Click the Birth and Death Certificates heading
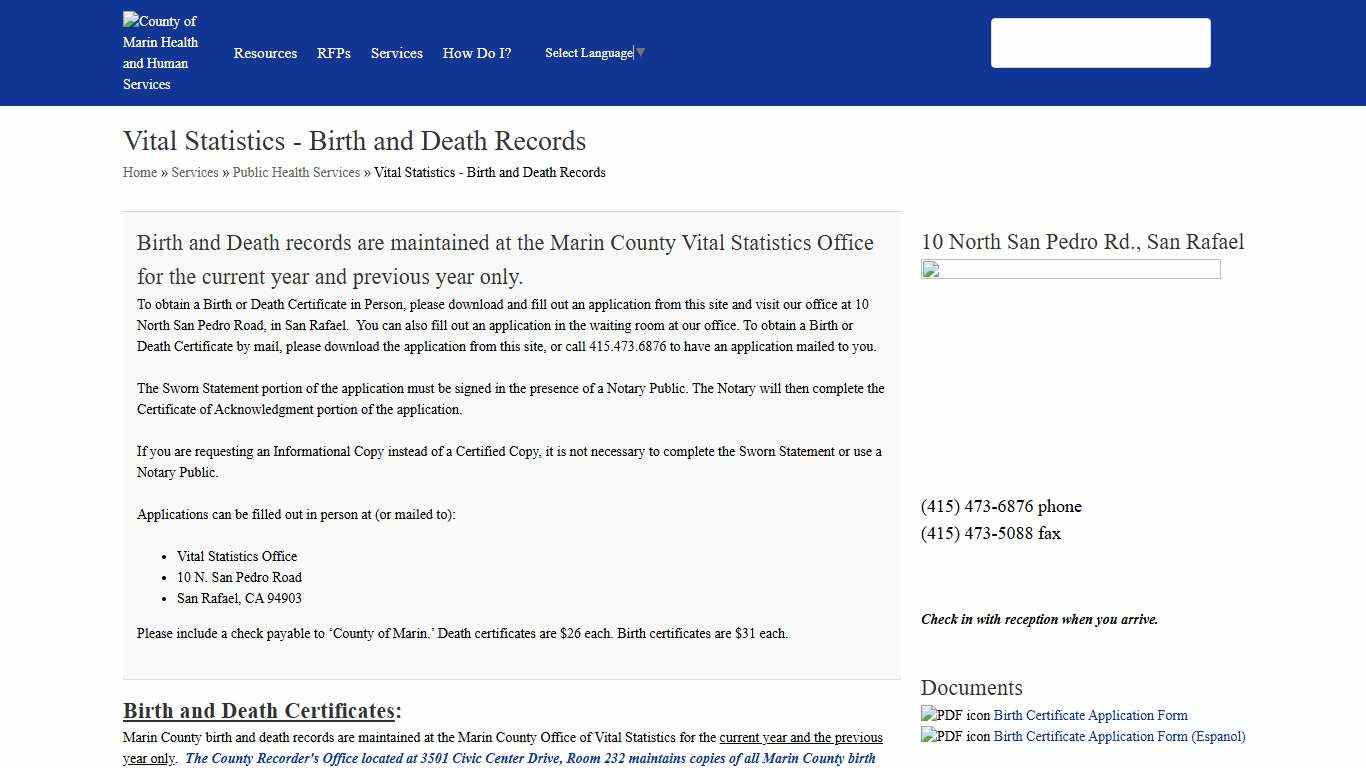Image resolution: width=1366 pixels, height=768 pixels. pyautogui.click(x=258, y=711)
